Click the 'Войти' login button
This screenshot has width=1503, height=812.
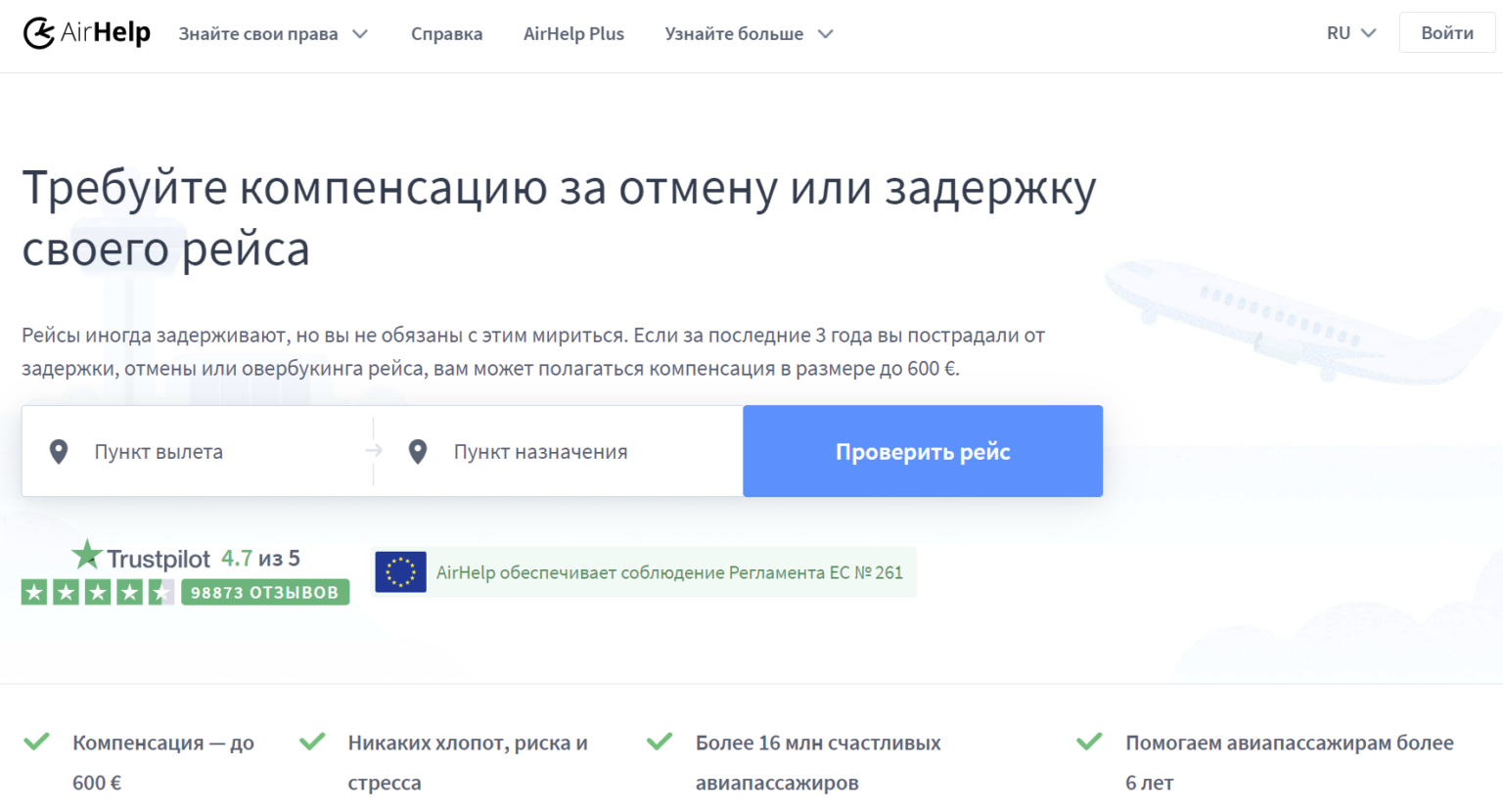[x=1447, y=33]
